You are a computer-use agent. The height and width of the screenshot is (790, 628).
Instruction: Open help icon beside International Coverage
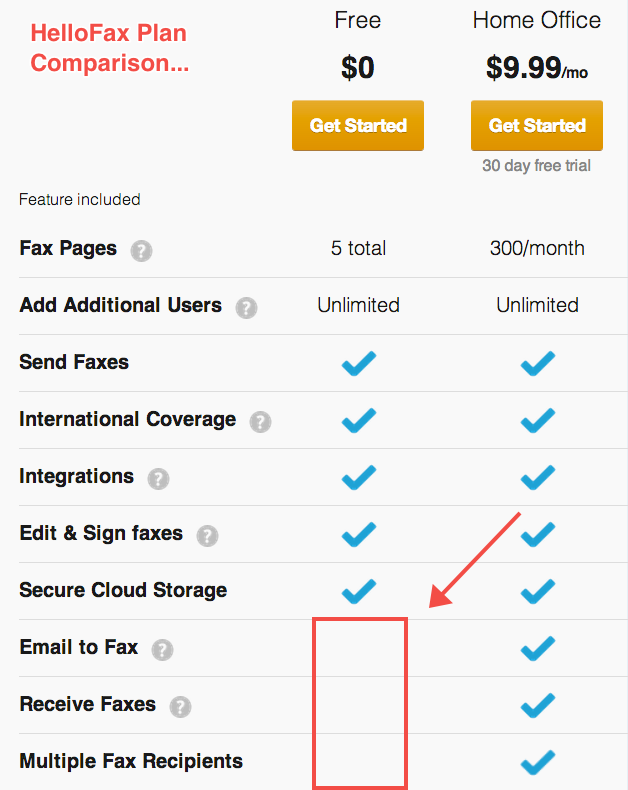(x=260, y=421)
